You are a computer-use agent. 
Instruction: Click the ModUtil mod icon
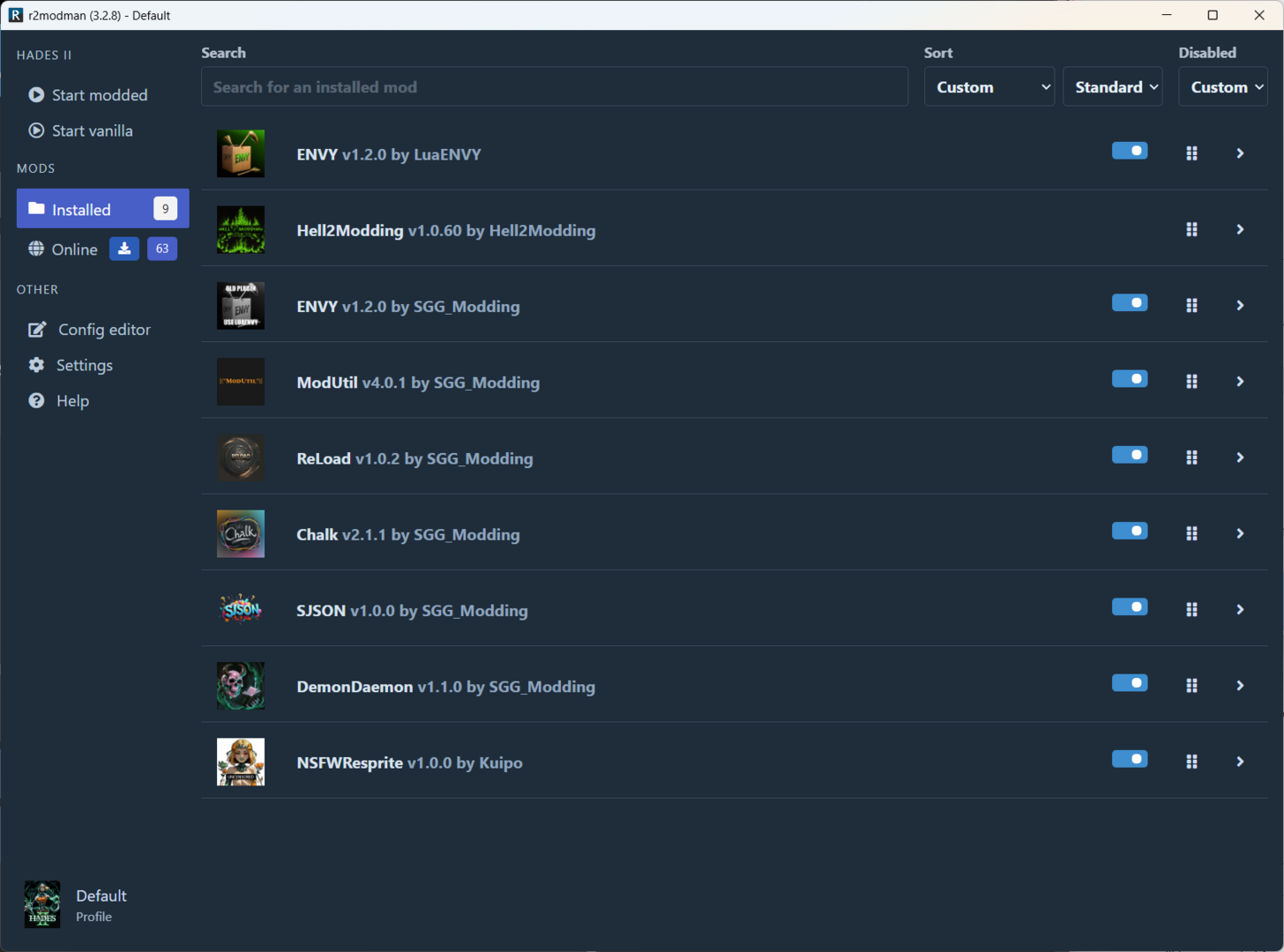pyautogui.click(x=240, y=382)
